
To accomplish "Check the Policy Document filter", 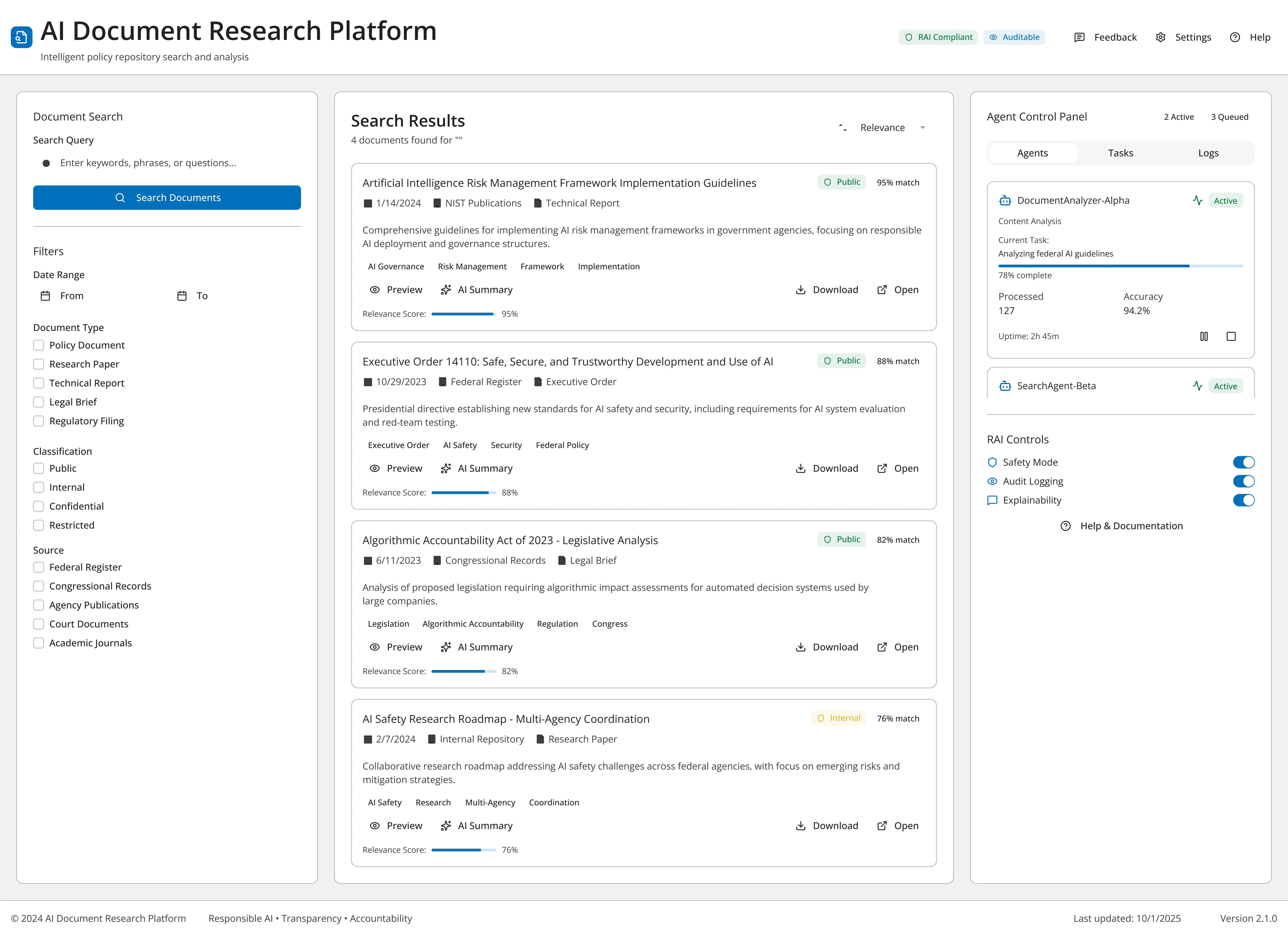I will [x=39, y=345].
